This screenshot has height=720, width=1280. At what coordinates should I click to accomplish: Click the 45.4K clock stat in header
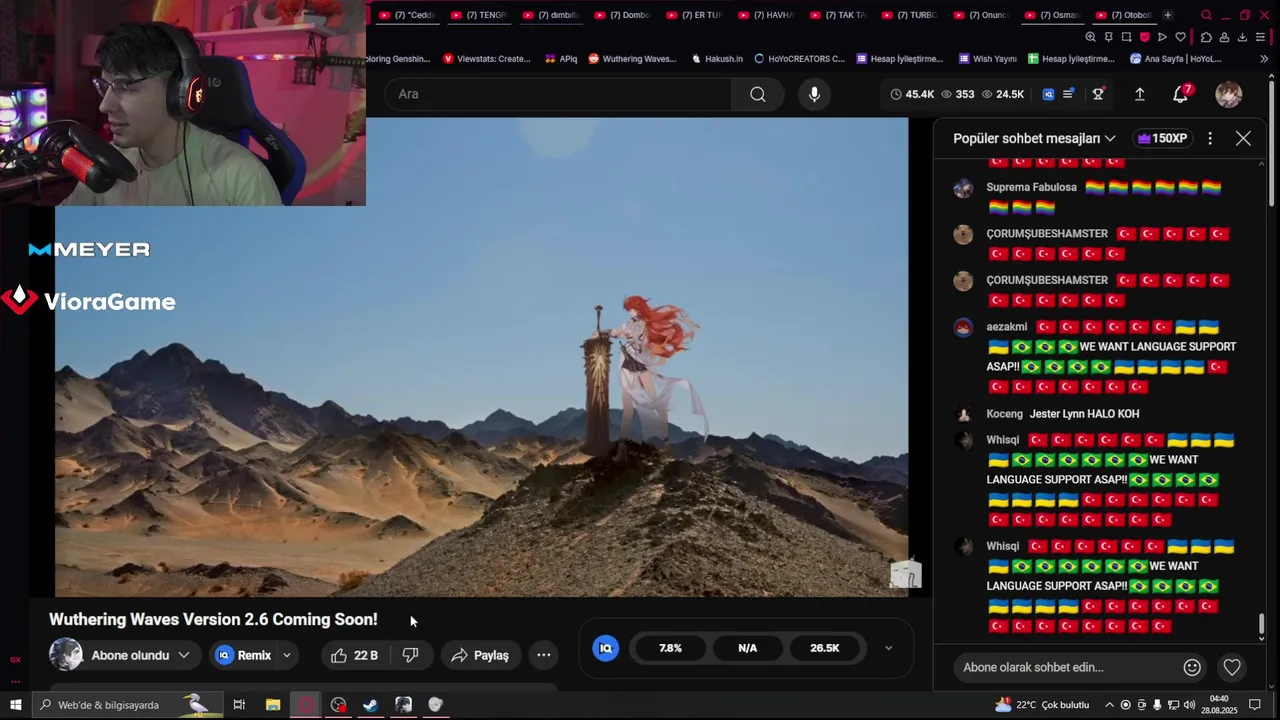(x=912, y=94)
